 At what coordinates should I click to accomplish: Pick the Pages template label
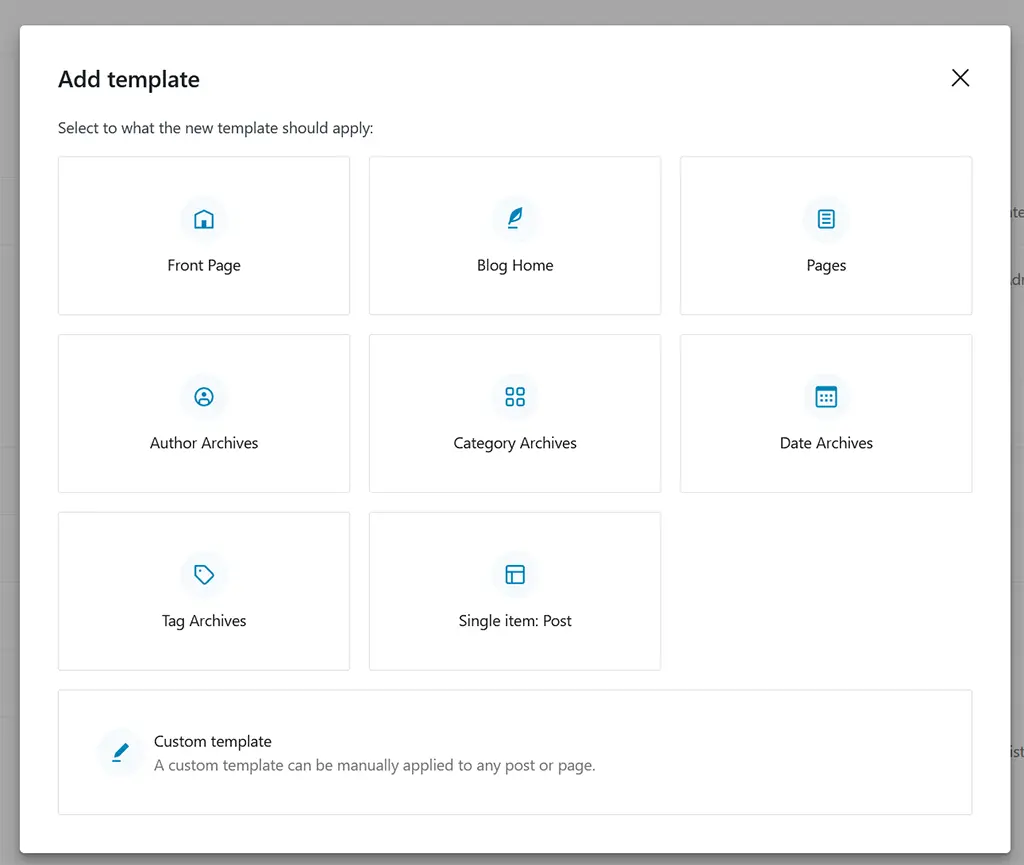[x=826, y=266]
